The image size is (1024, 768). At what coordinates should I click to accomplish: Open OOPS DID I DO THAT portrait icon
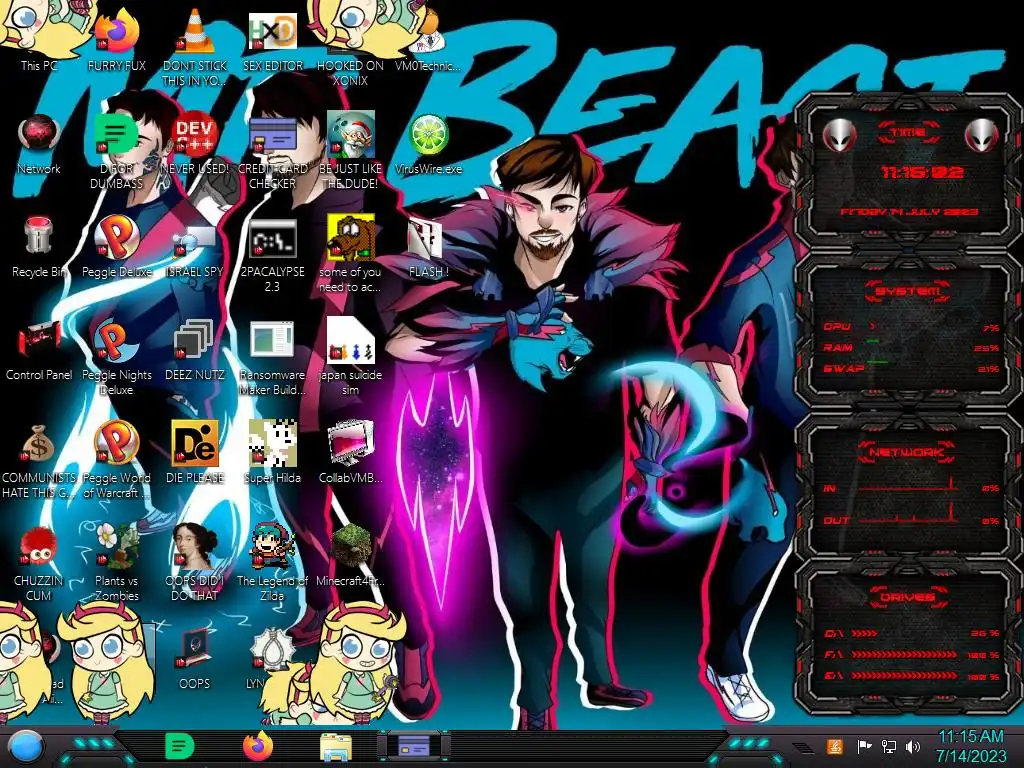click(195, 562)
